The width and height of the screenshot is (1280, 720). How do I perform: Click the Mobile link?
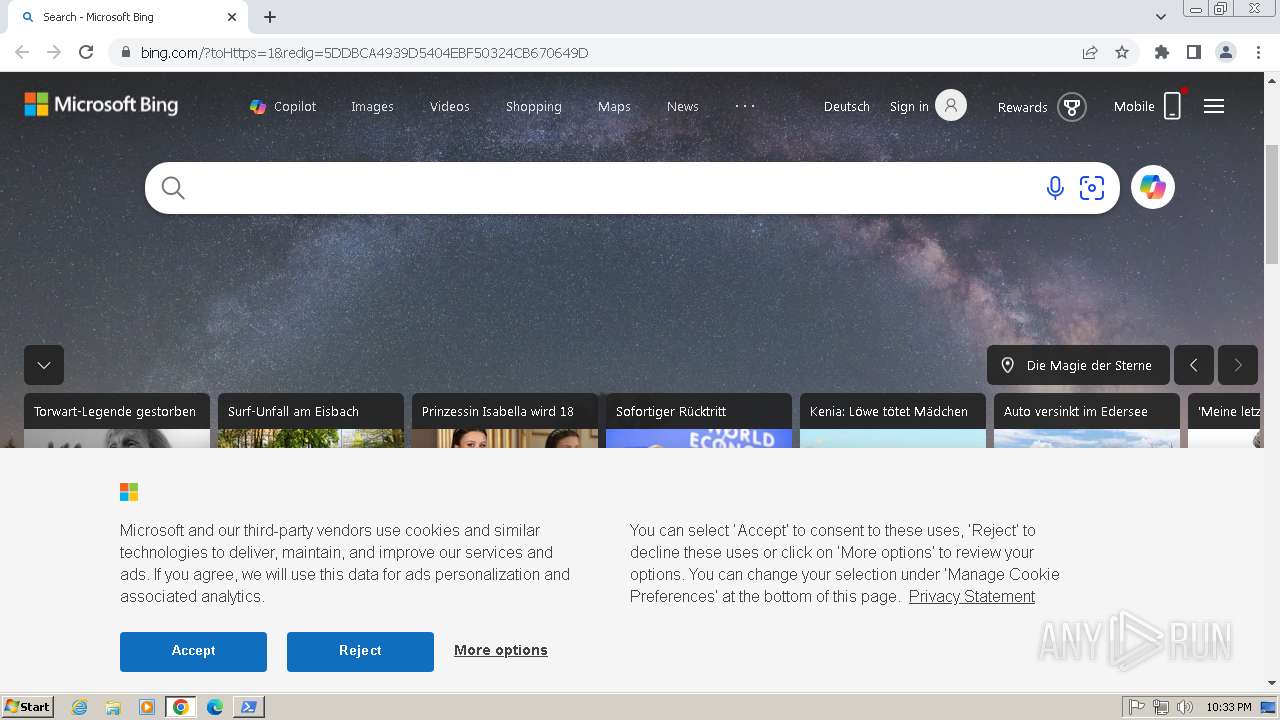[1134, 106]
